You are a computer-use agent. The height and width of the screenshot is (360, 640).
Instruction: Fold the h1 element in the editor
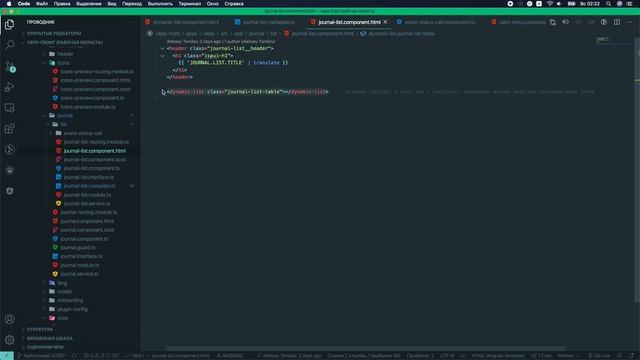[162, 56]
